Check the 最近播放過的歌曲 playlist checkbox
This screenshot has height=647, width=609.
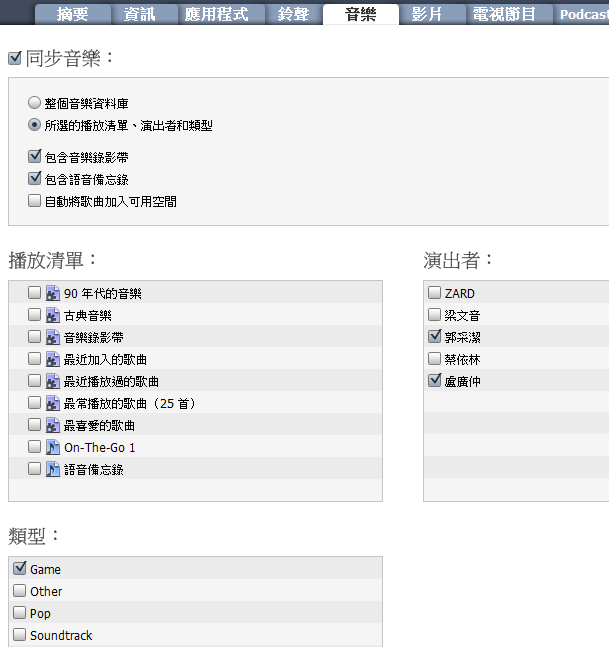tap(34, 380)
